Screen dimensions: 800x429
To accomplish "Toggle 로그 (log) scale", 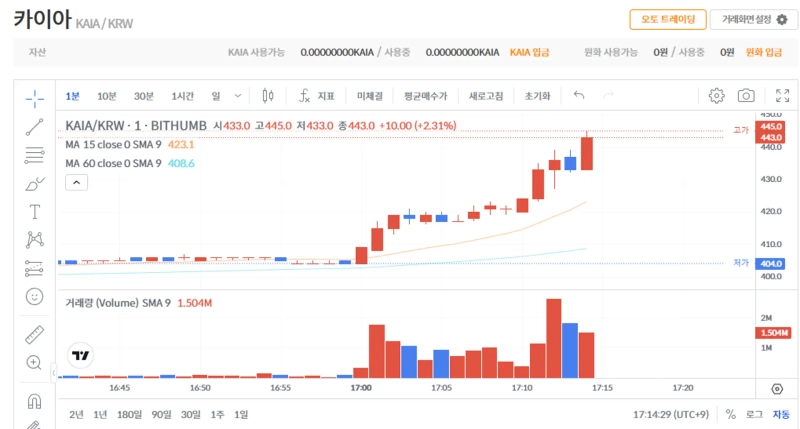I will coord(753,414).
